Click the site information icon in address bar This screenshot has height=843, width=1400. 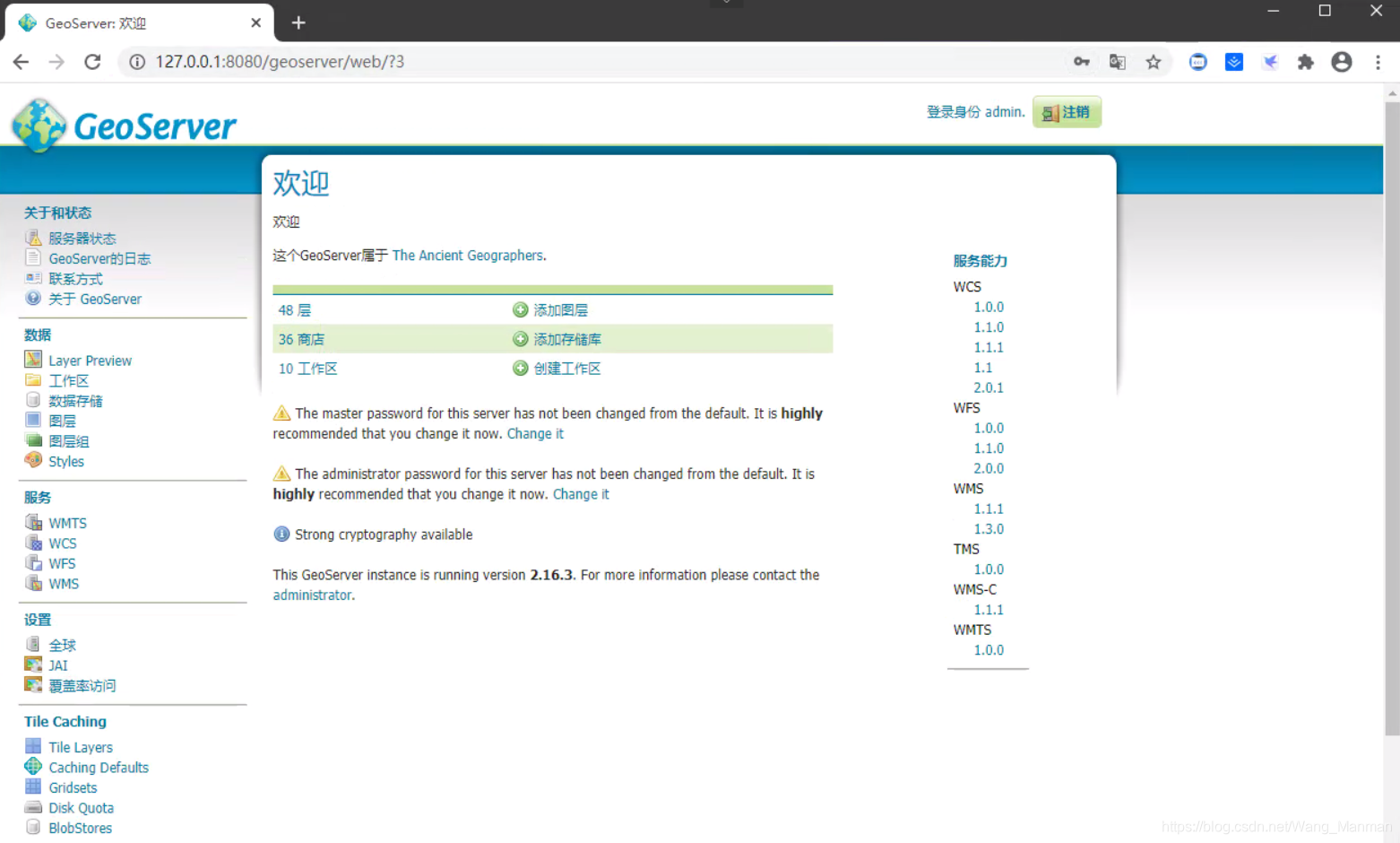137,62
